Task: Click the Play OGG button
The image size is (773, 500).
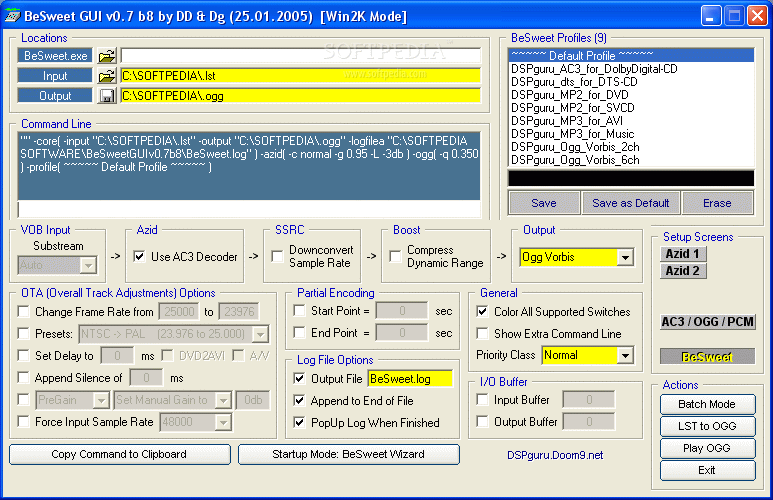Action: tap(707, 448)
